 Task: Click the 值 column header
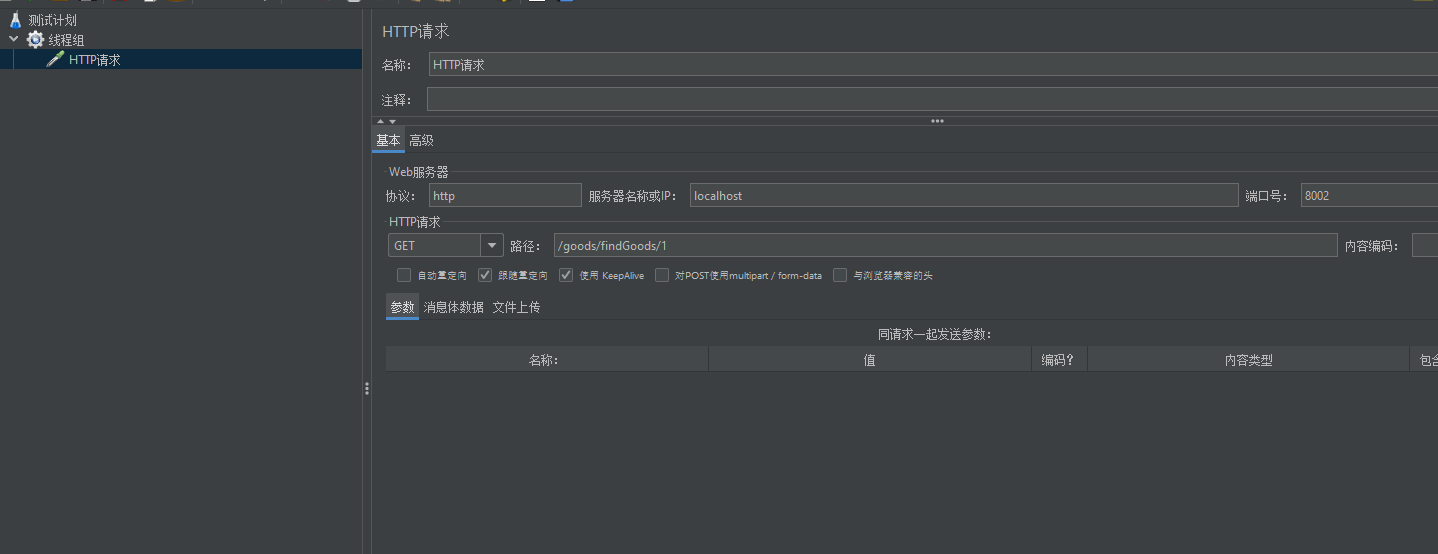(870, 360)
